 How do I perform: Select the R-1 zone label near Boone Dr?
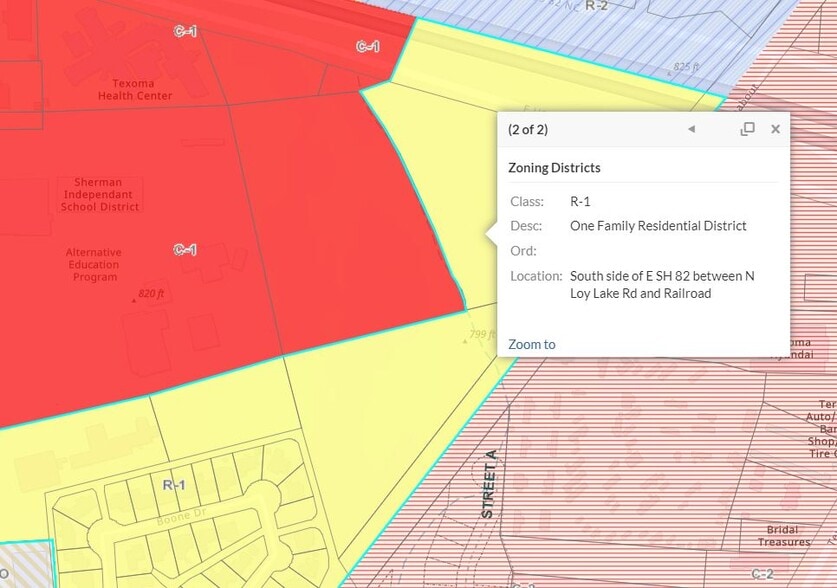point(174,485)
